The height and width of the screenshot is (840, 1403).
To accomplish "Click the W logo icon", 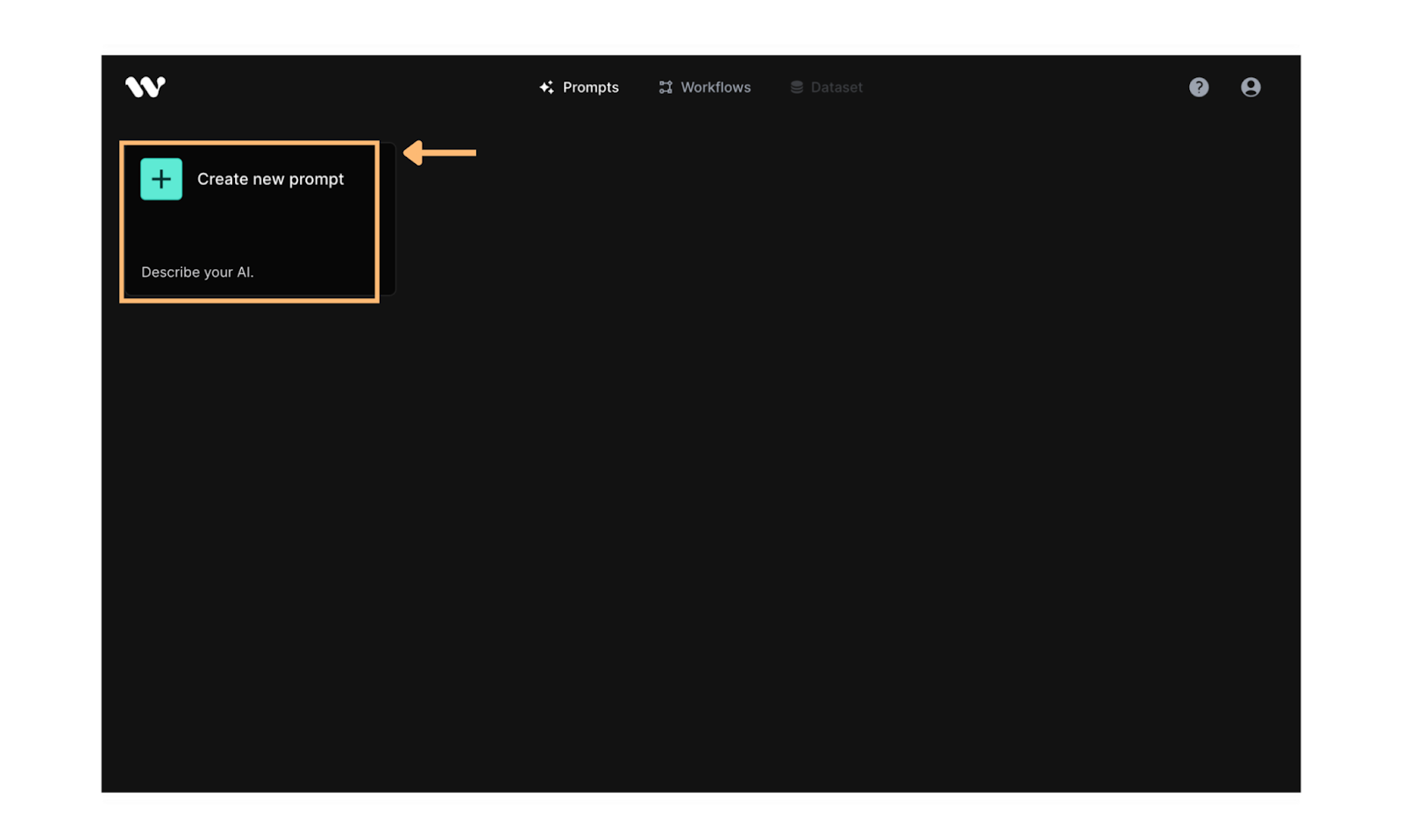I will tap(146, 87).
